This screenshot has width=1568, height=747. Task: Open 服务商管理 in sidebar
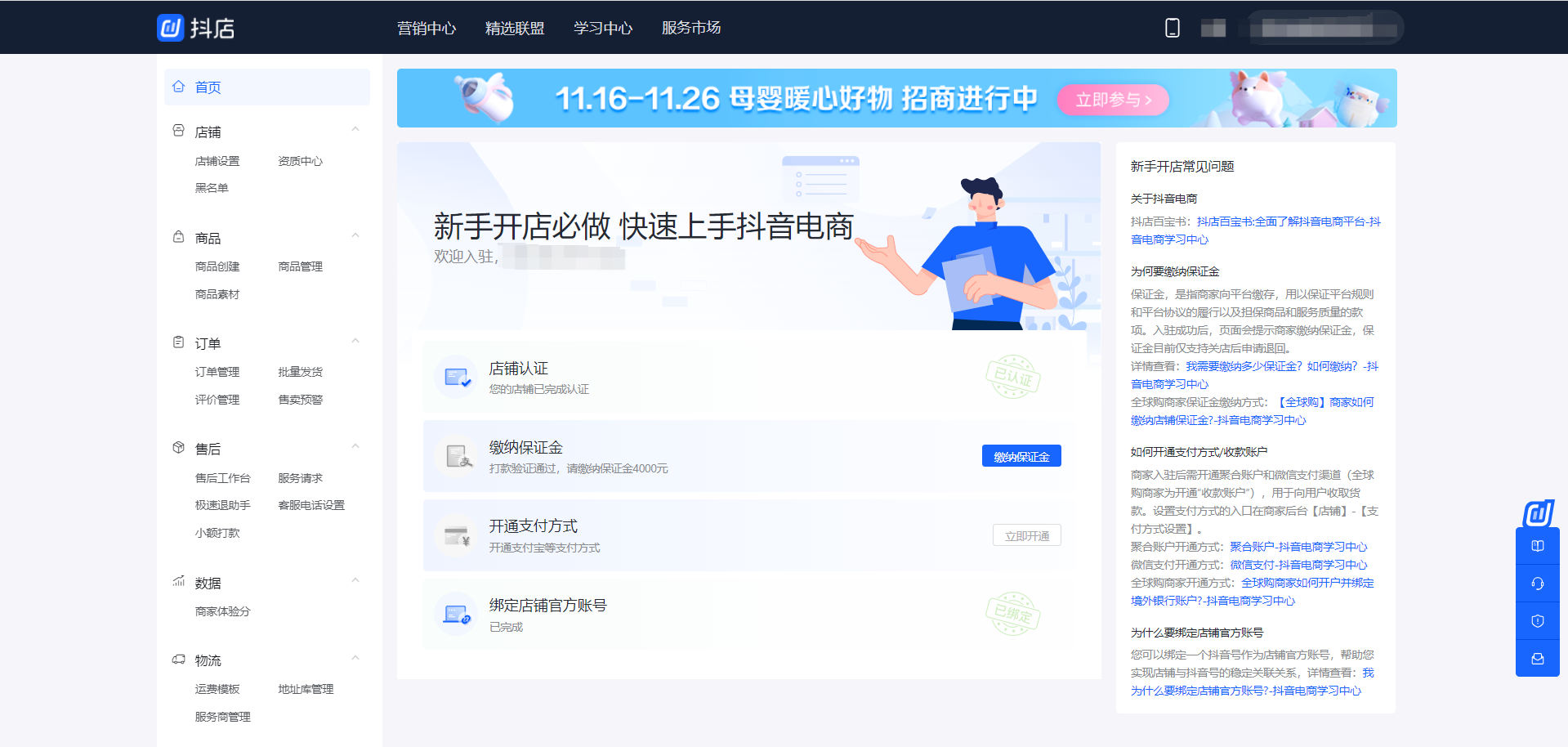coord(222,717)
